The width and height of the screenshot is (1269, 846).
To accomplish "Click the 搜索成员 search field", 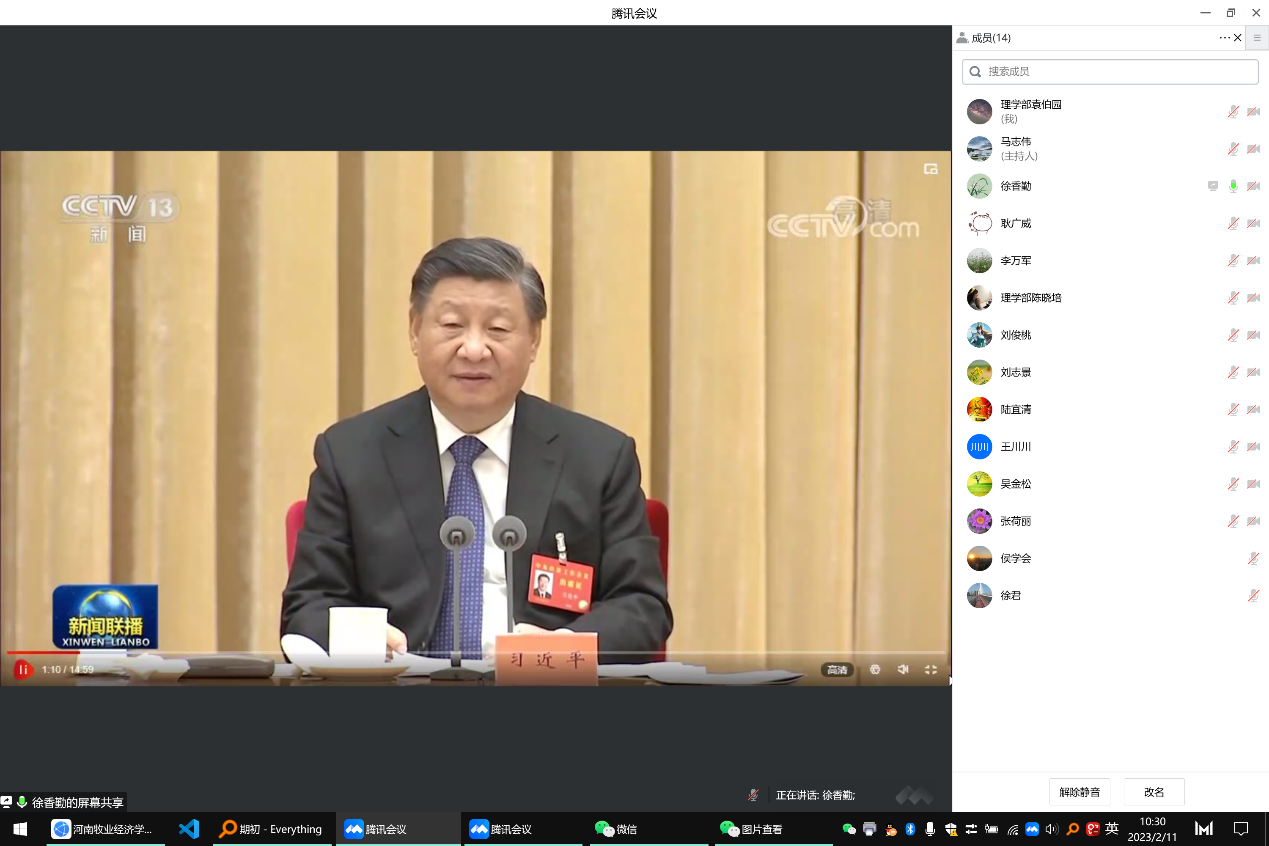I will tap(1110, 72).
